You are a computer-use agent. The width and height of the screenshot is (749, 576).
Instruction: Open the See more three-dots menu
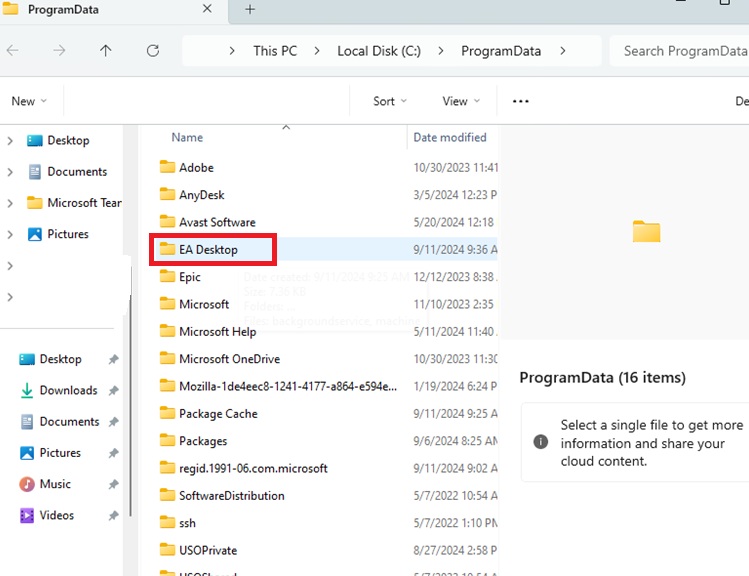click(x=520, y=101)
